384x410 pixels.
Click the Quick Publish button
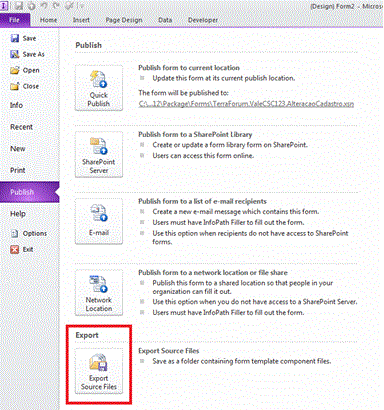point(99,88)
